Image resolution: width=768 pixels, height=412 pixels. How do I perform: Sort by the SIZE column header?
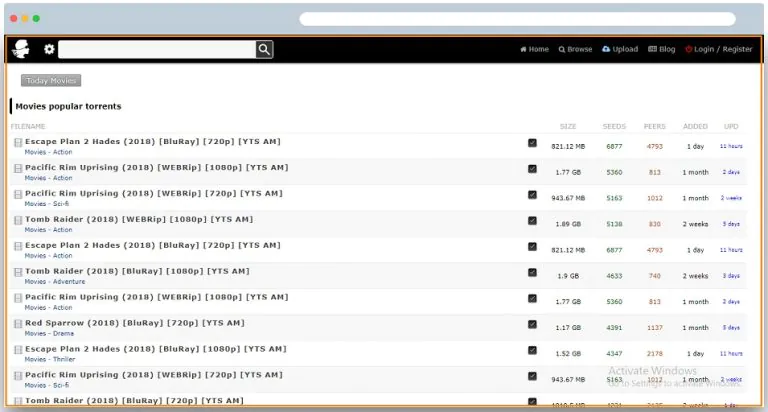tap(568, 126)
